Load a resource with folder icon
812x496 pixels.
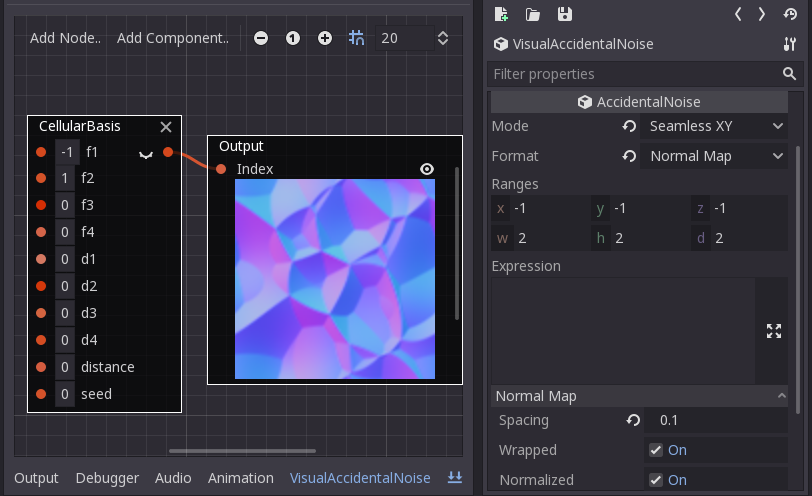[533, 14]
